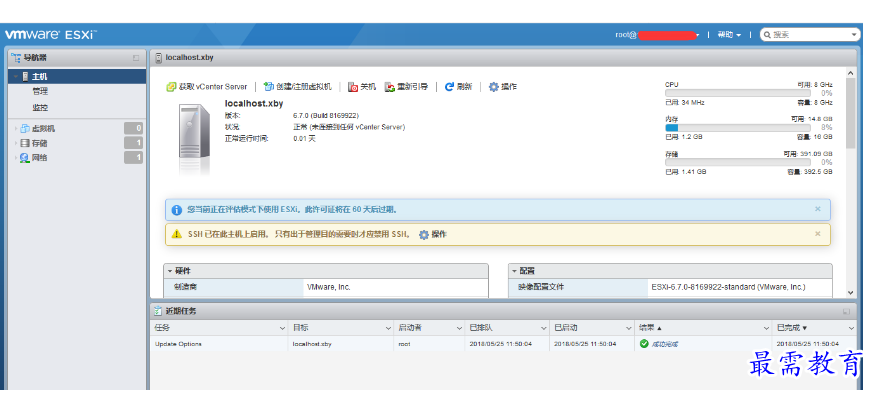871x395 pixels.
Task: Click the 操作 gear in SSH warning
Action: [x=433, y=234]
